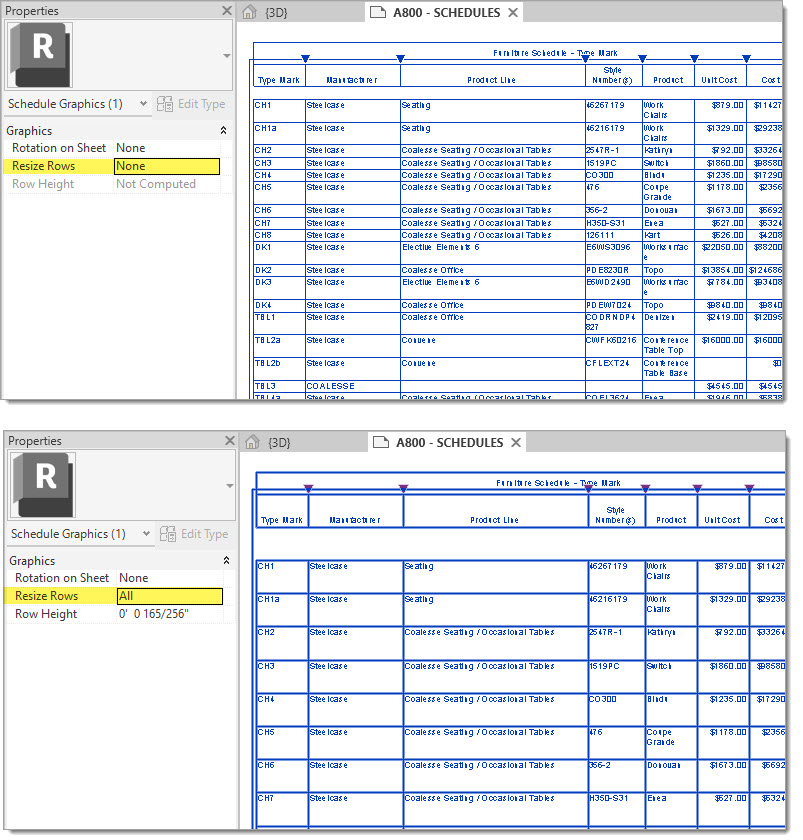This screenshot has width=803, height=840.
Task: Click the Resize Rows label in the top panel
Action: point(43,166)
